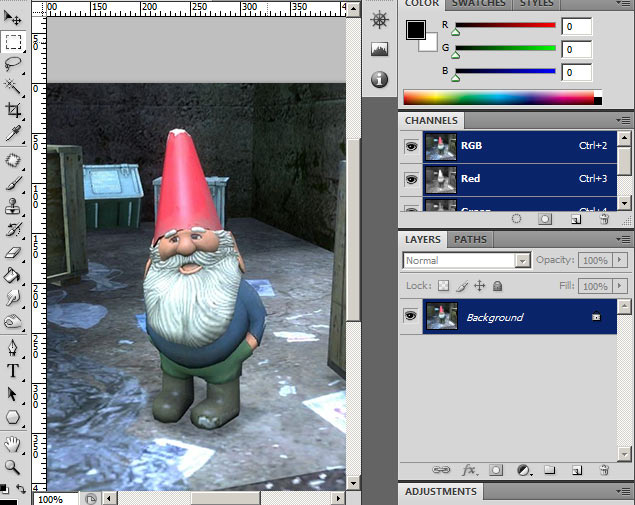Viewport: 635px width, 505px height.
Task: Toggle lock transparent pixels
Action: (x=443, y=286)
